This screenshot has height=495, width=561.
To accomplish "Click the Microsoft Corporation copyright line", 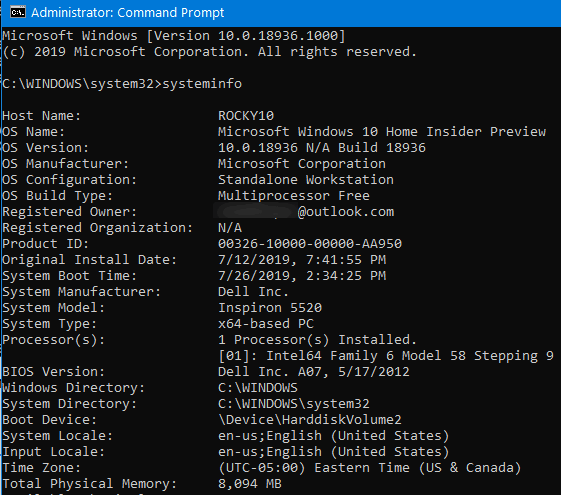I will click(x=209, y=52).
